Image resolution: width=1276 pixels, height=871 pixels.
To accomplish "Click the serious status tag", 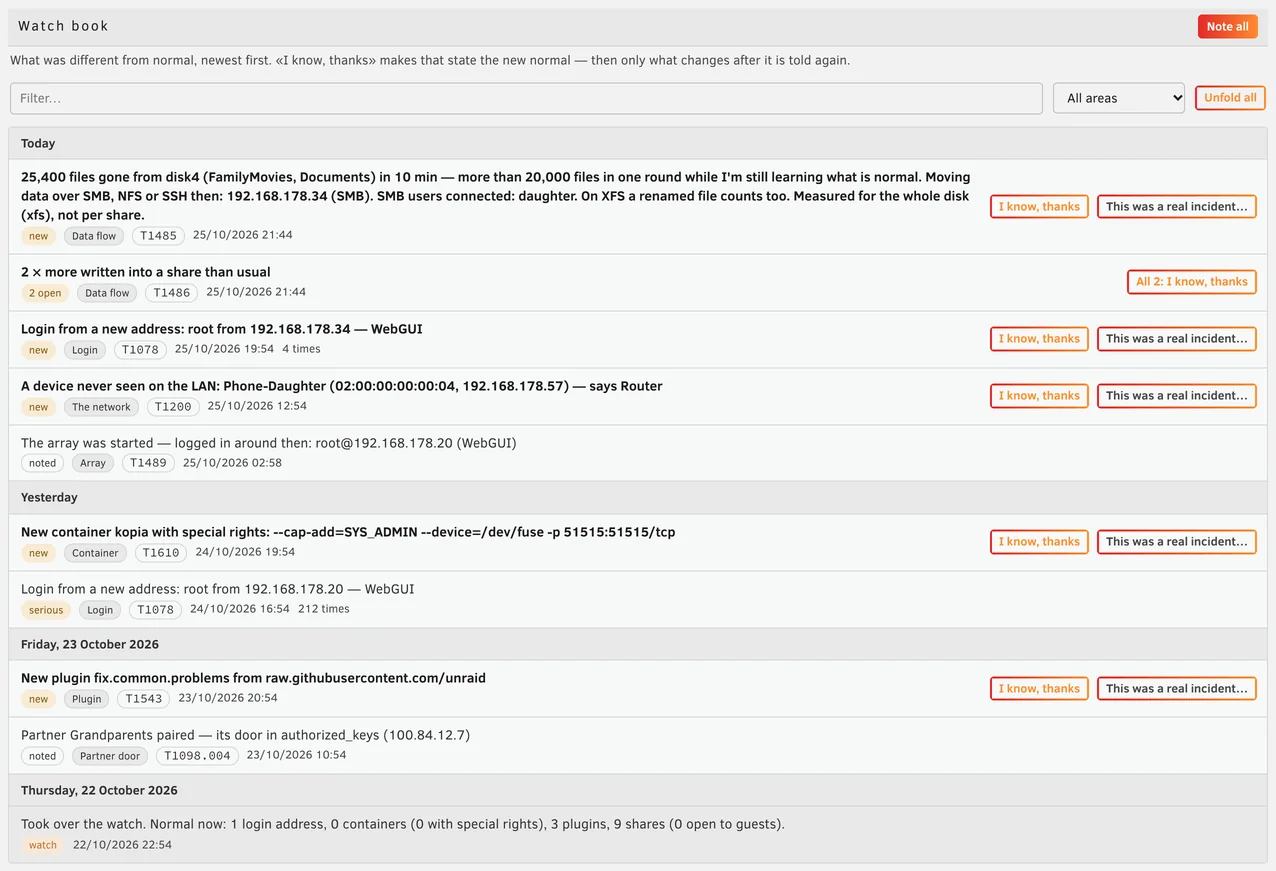I will click(x=46, y=610).
